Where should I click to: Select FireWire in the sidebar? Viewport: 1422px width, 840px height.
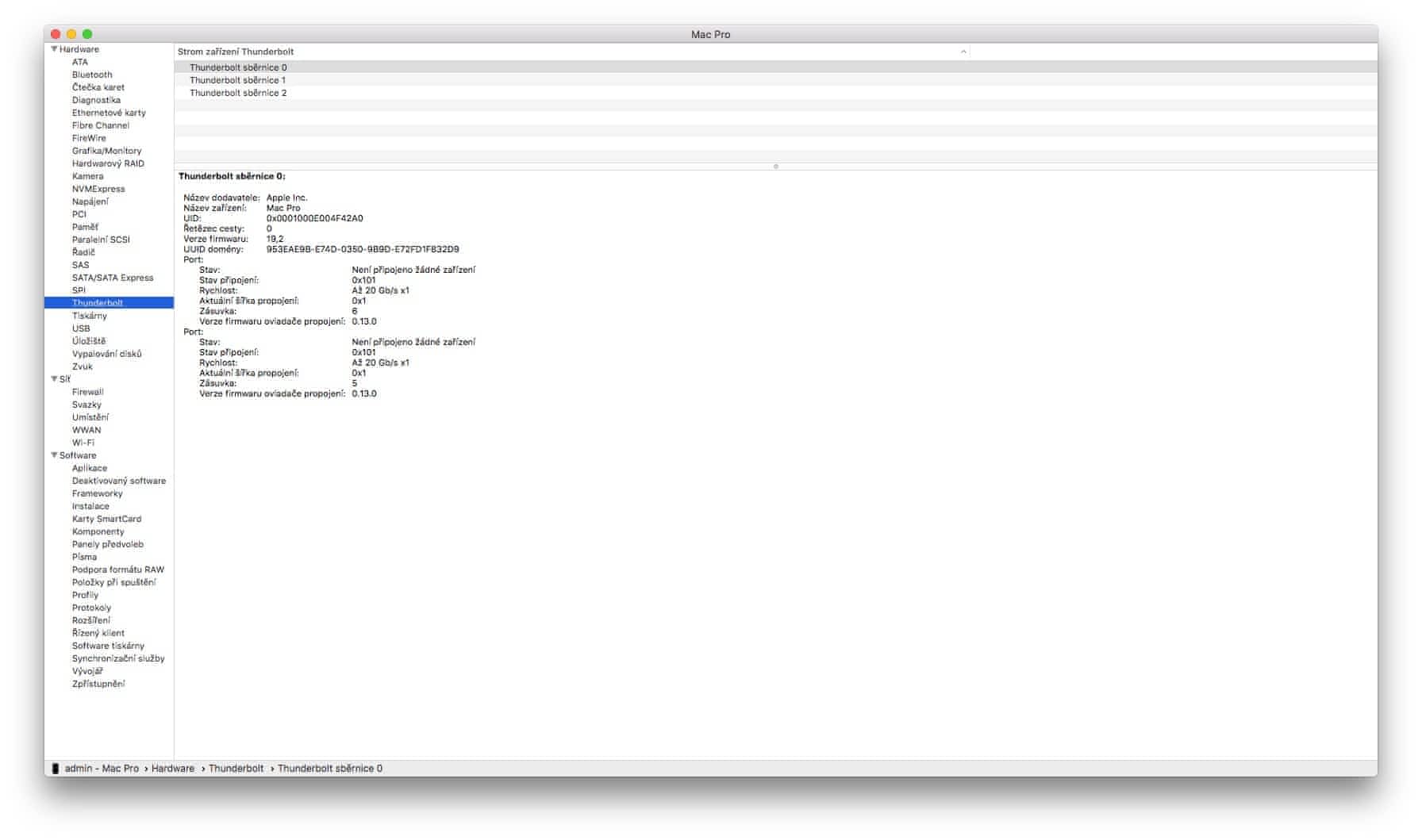89,138
